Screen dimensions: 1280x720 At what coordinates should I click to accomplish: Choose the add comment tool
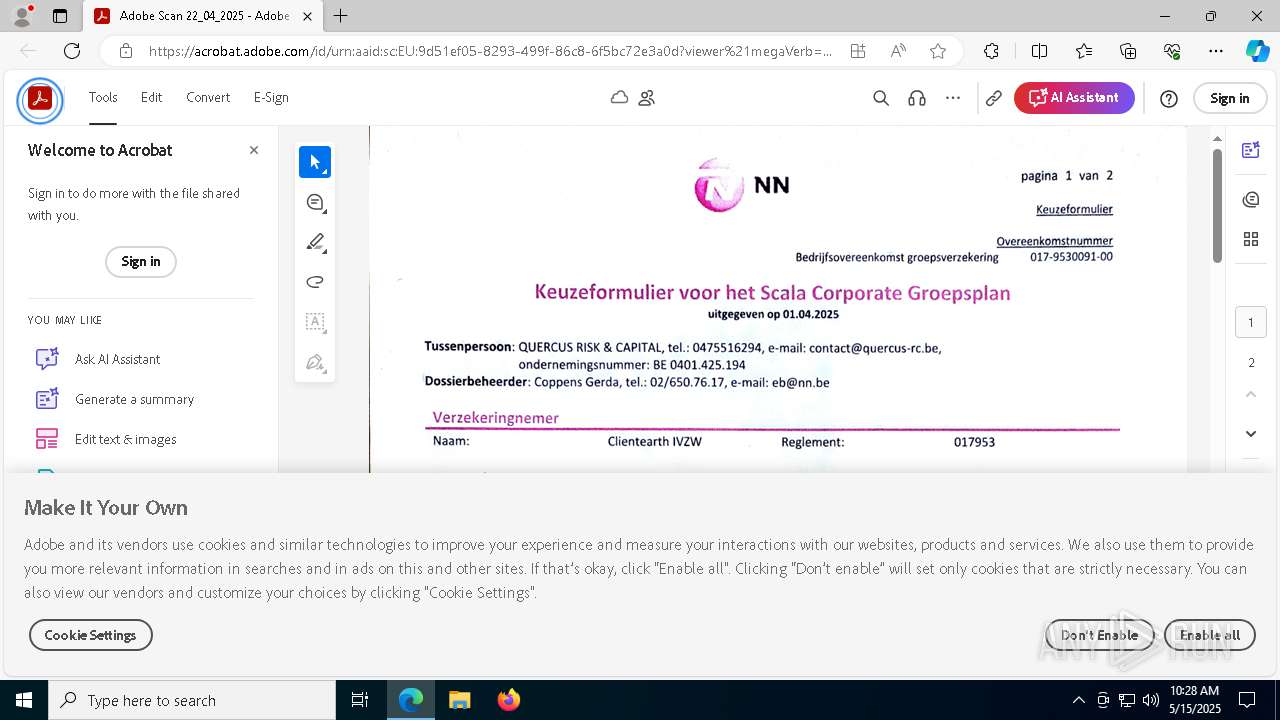(315, 202)
